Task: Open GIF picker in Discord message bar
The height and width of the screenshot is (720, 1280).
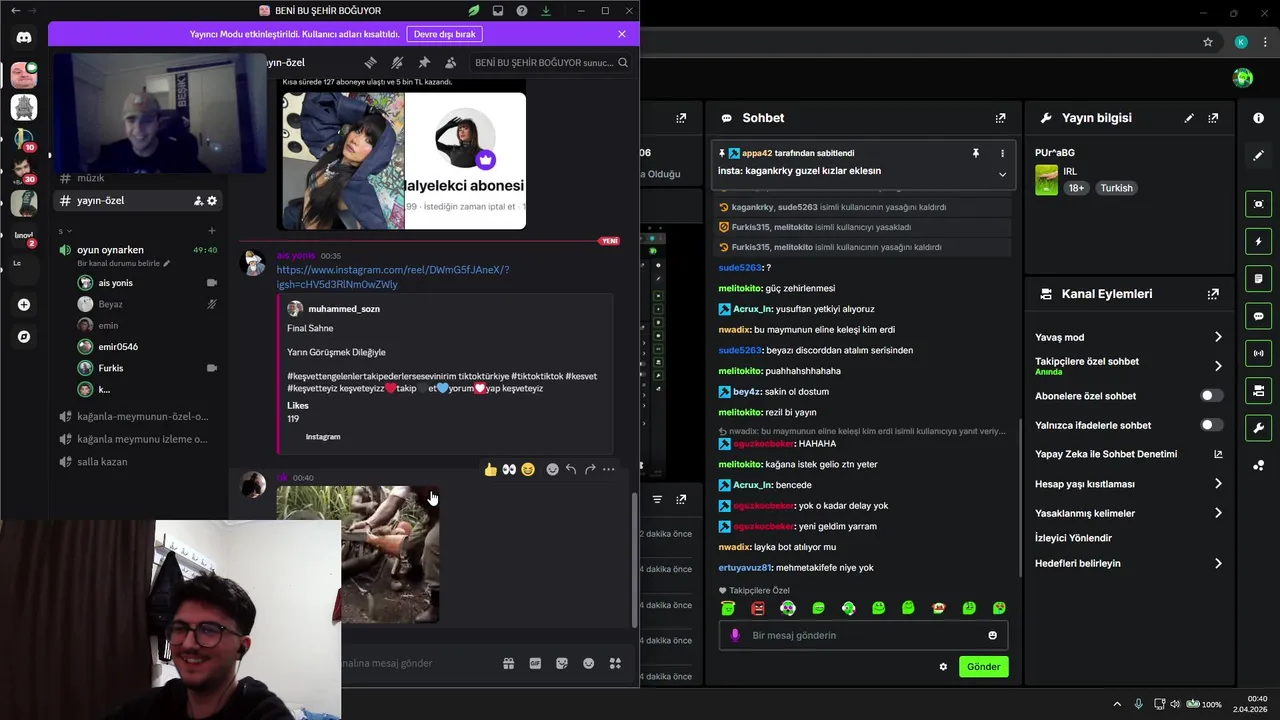Action: click(x=535, y=663)
